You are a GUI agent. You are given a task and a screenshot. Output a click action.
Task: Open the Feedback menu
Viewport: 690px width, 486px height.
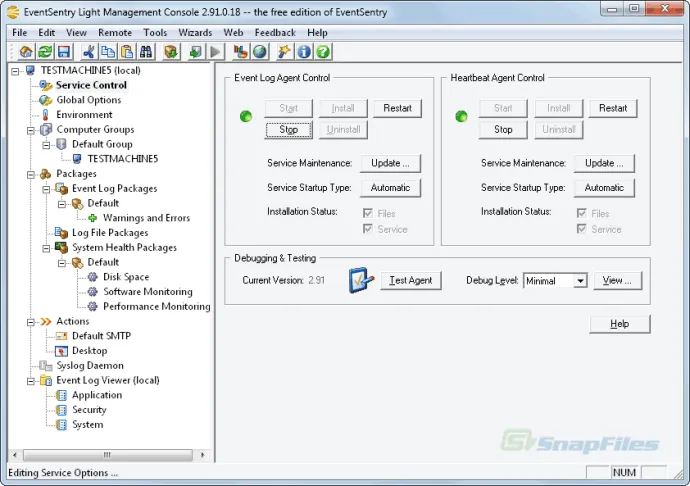[x=275, y=33]
